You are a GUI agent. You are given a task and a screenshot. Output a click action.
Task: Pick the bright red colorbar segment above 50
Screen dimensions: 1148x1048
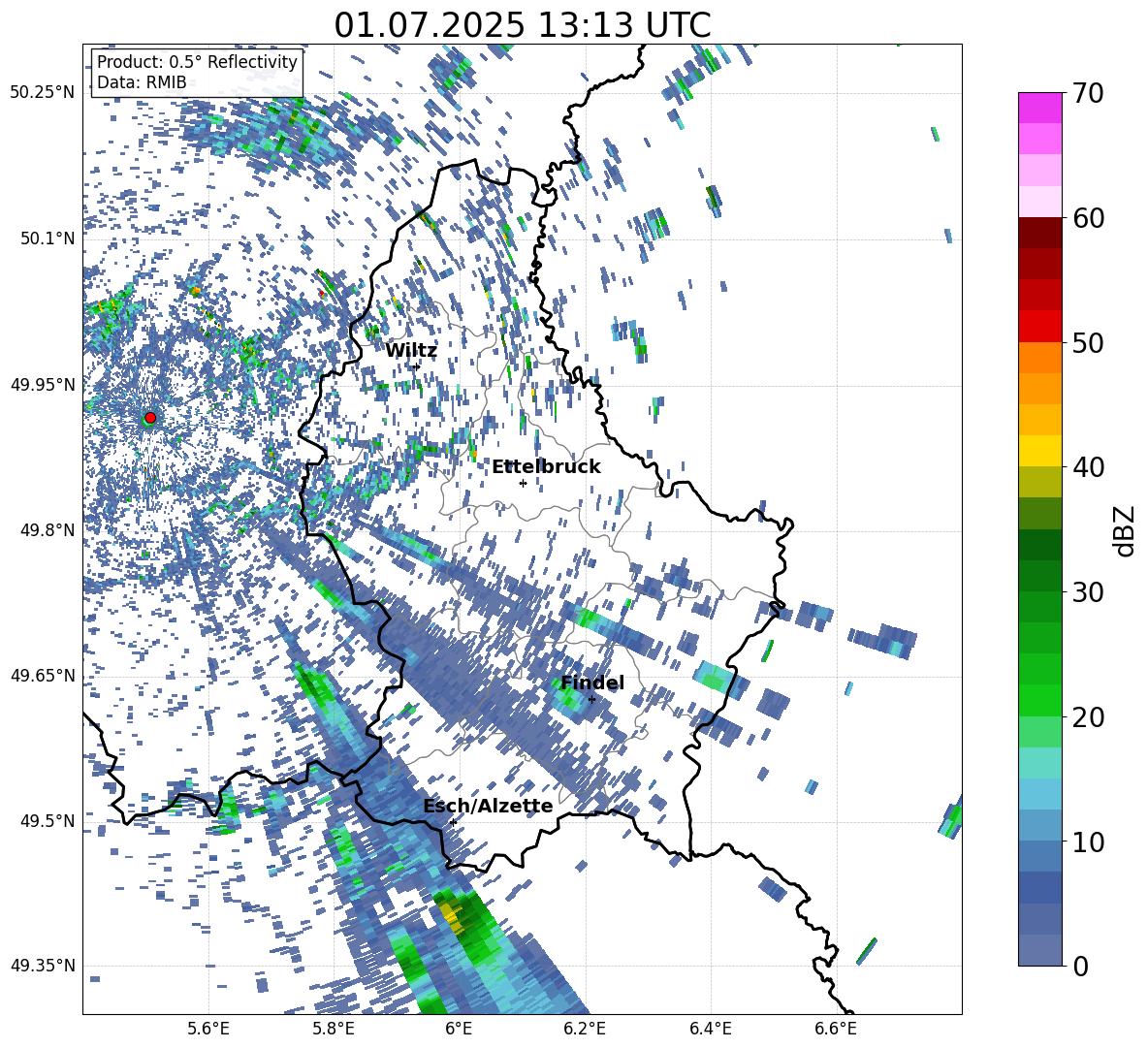(1039, 327)
